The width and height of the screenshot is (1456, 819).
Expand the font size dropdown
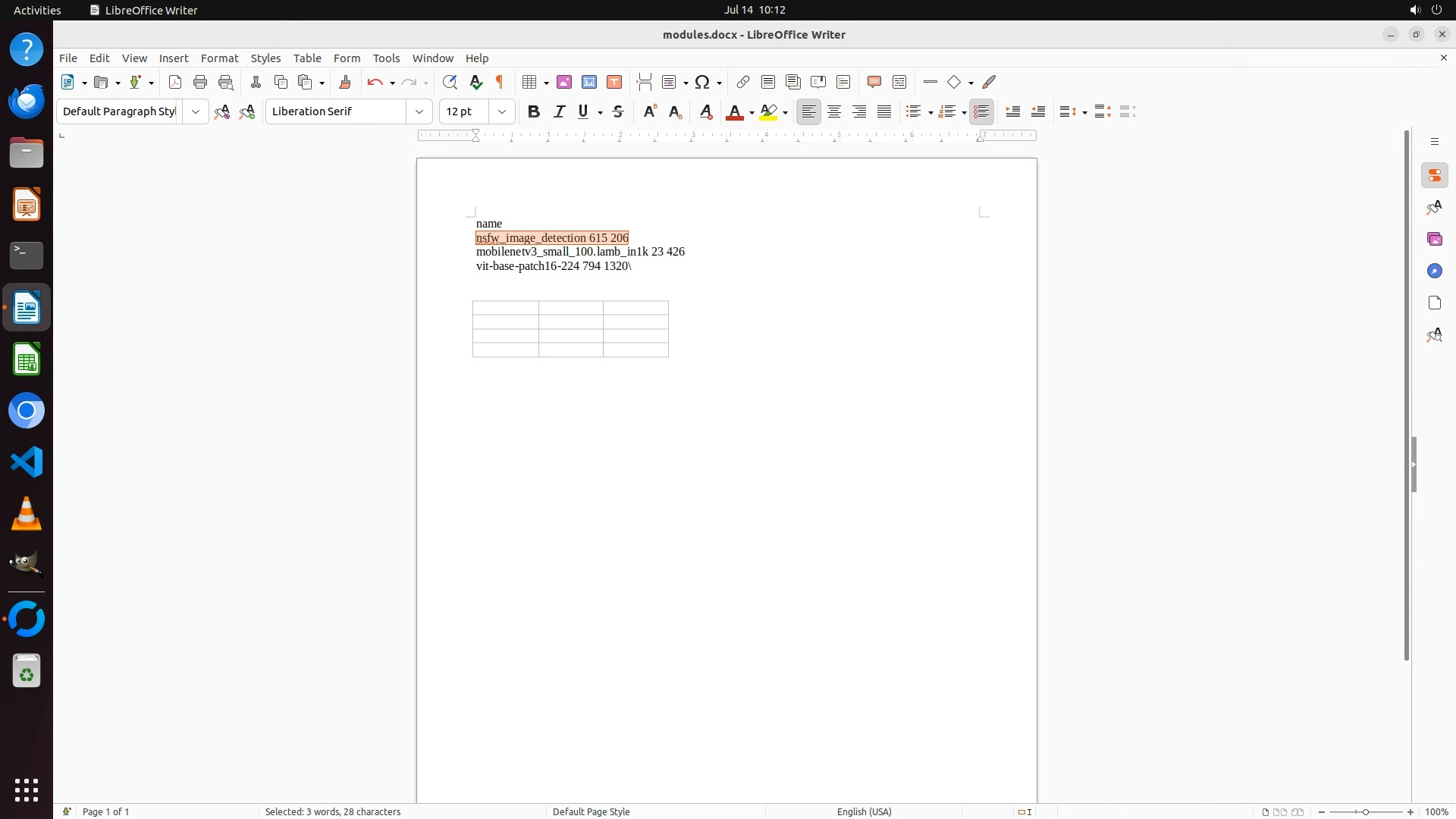coord(502,111)
